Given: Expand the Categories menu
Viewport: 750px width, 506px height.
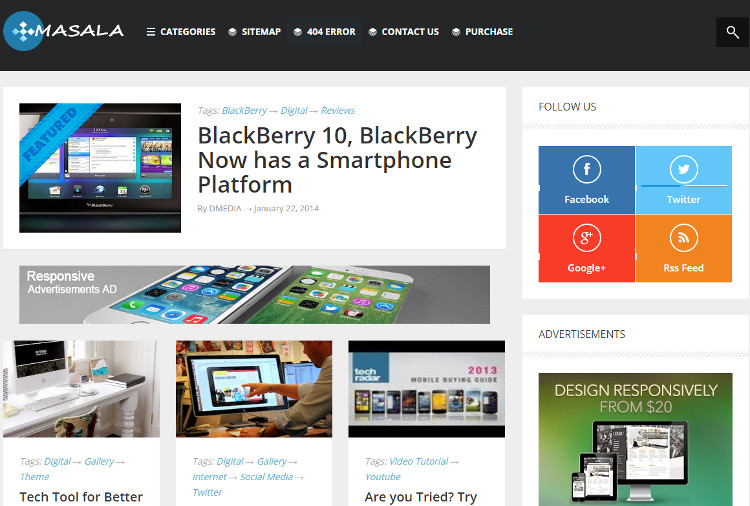Looking at the screenshot, I should click(x=181, y=32).
